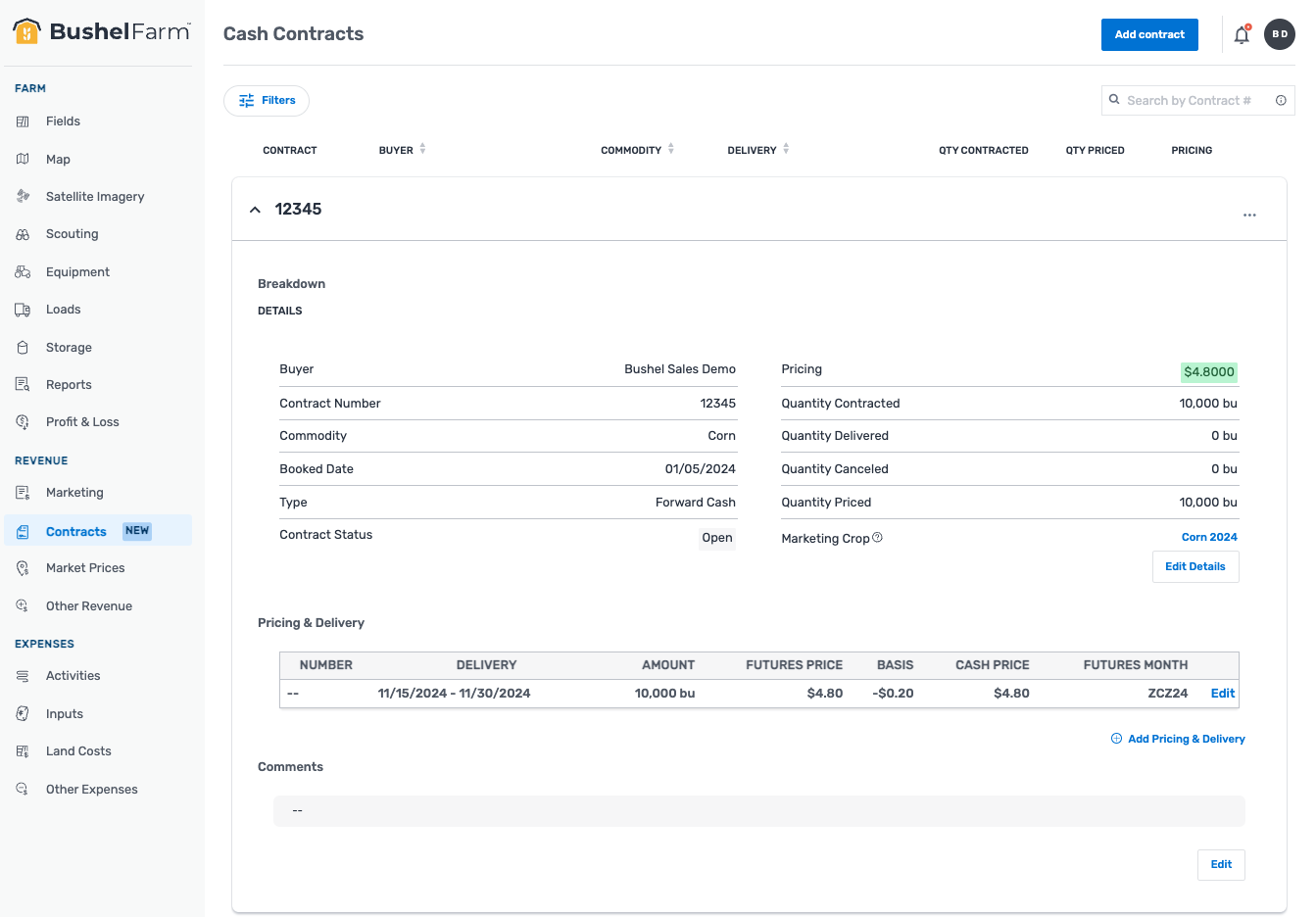
Task: Click Add Pricing & Delivery link
Action: tap(1178, 739)
